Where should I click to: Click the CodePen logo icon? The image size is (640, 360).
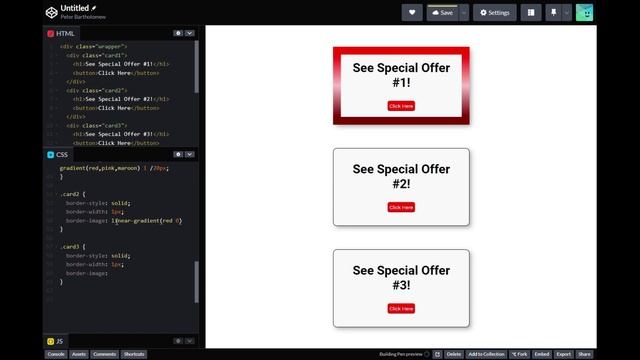click(51, 12)
